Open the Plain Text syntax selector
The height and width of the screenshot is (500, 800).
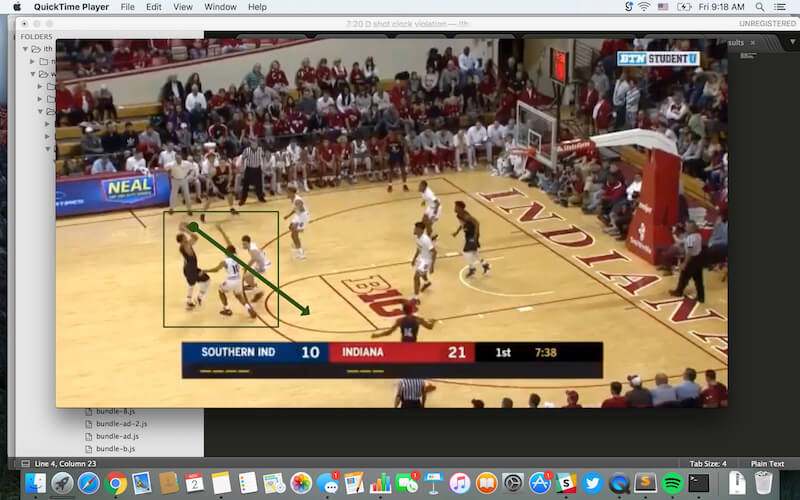[767, 464]
